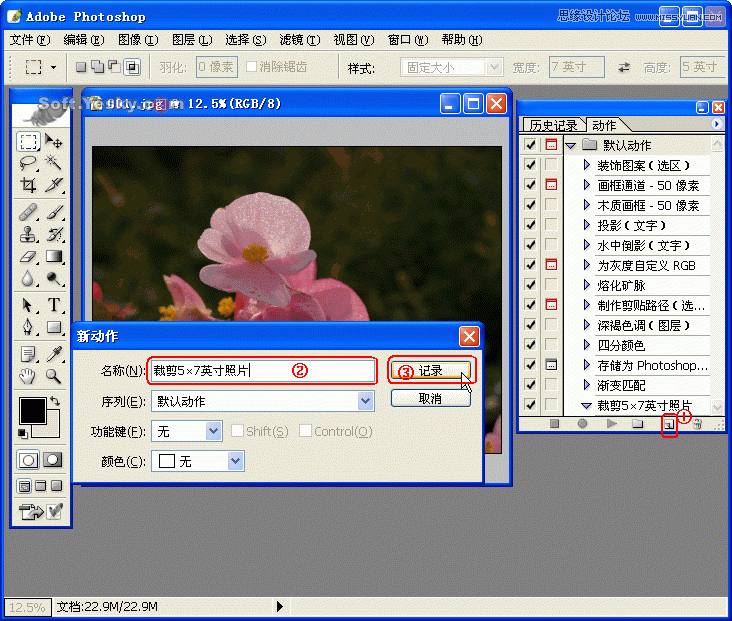This screenshot has height=621, width=732.
Task: Toggle dialog box icon for 画框通道 - 50 像素
Action: pos(550,185)
